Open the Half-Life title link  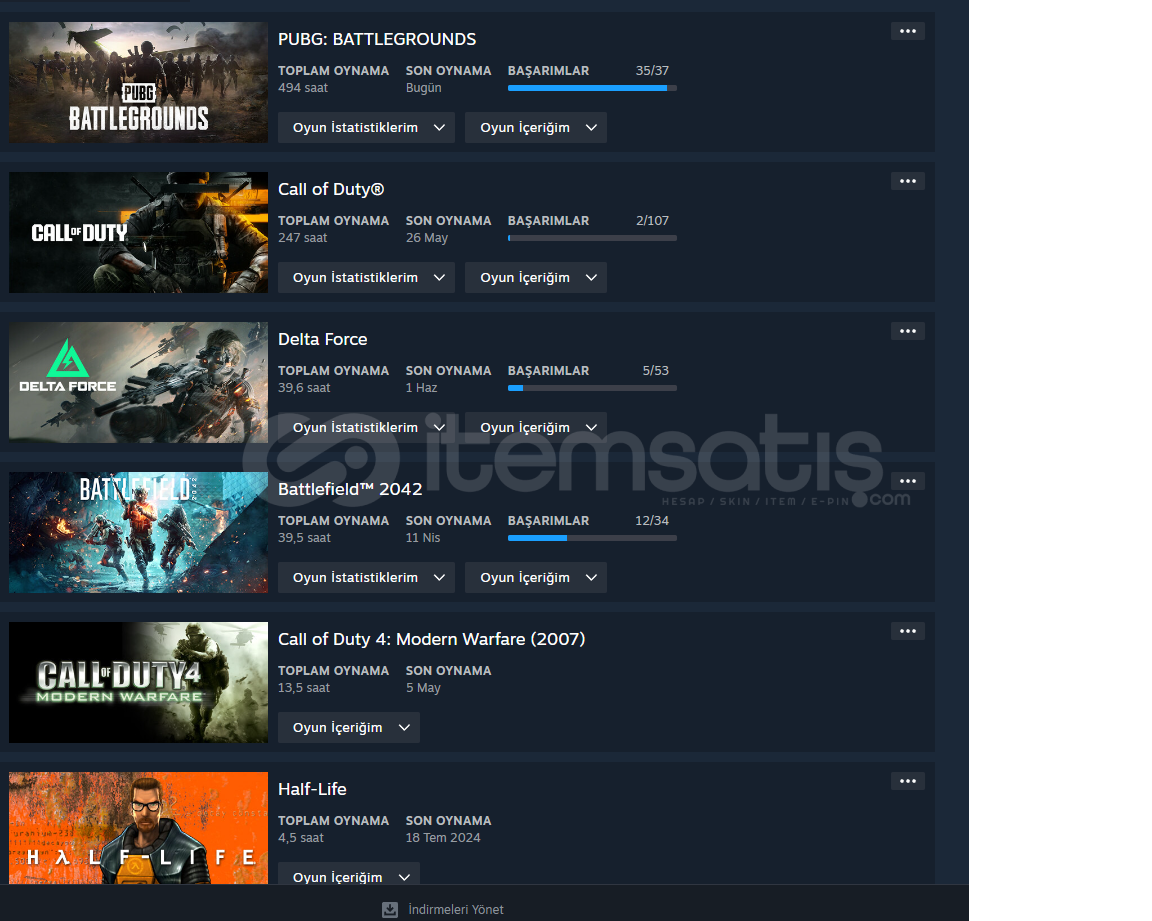(x=312, y=789)
